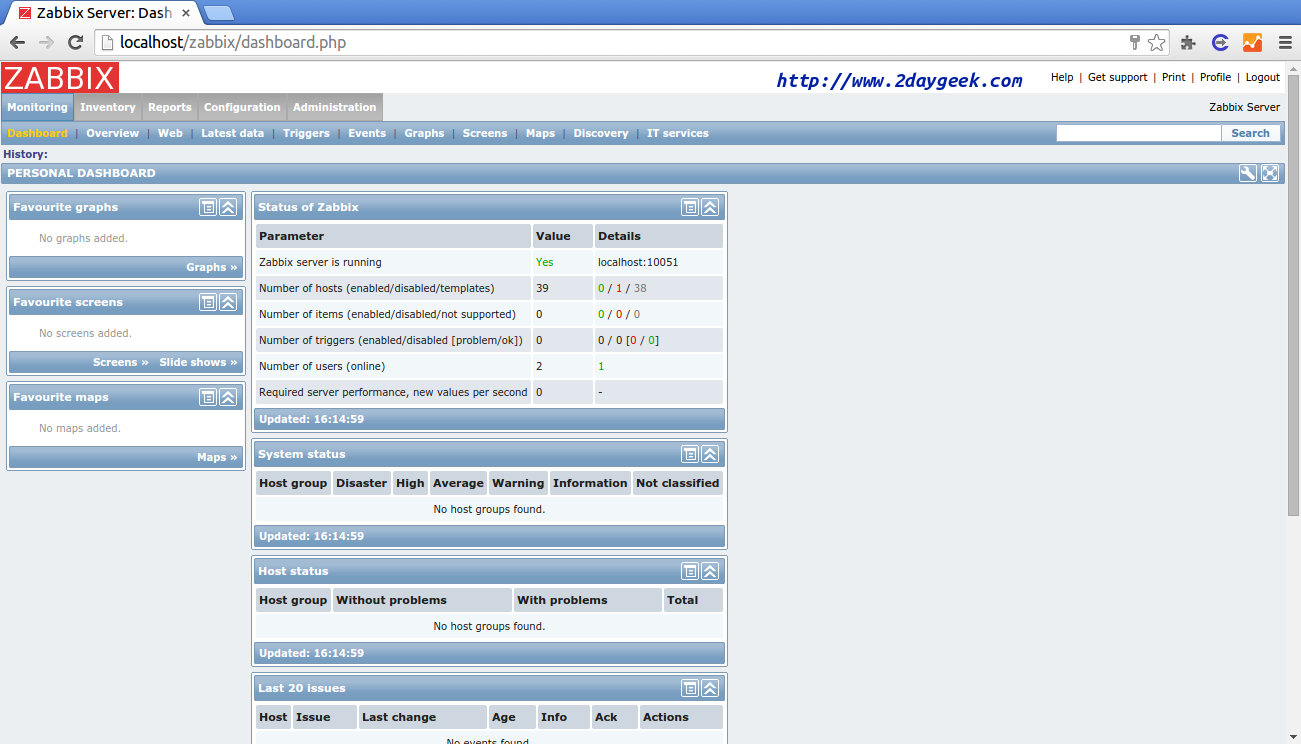Viewport: 1301px width, 744px height.
Task: Follow the Maps » link
Action: pyautogui.click(x=217, y=457)
